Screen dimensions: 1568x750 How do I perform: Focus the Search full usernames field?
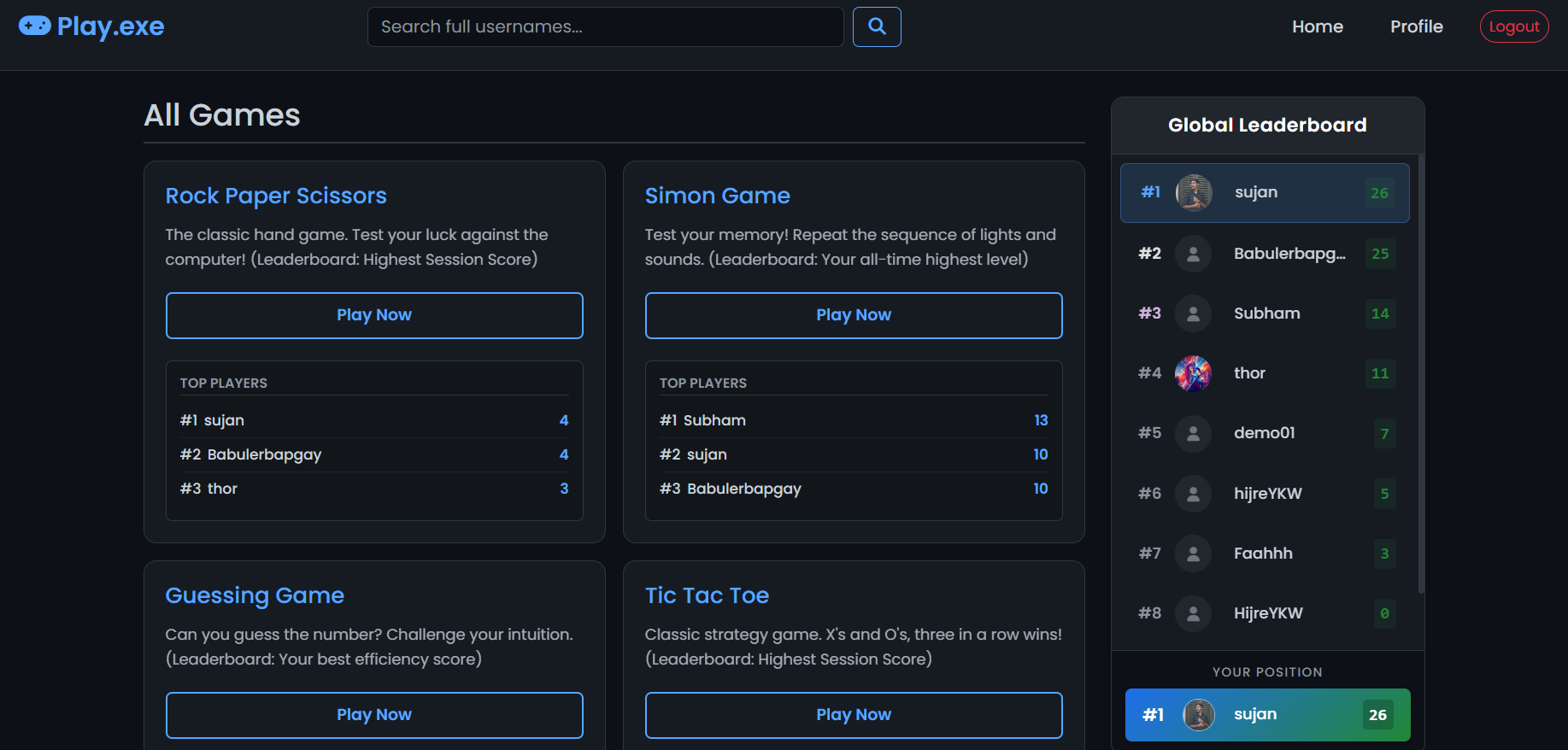[x=605, y=27]
